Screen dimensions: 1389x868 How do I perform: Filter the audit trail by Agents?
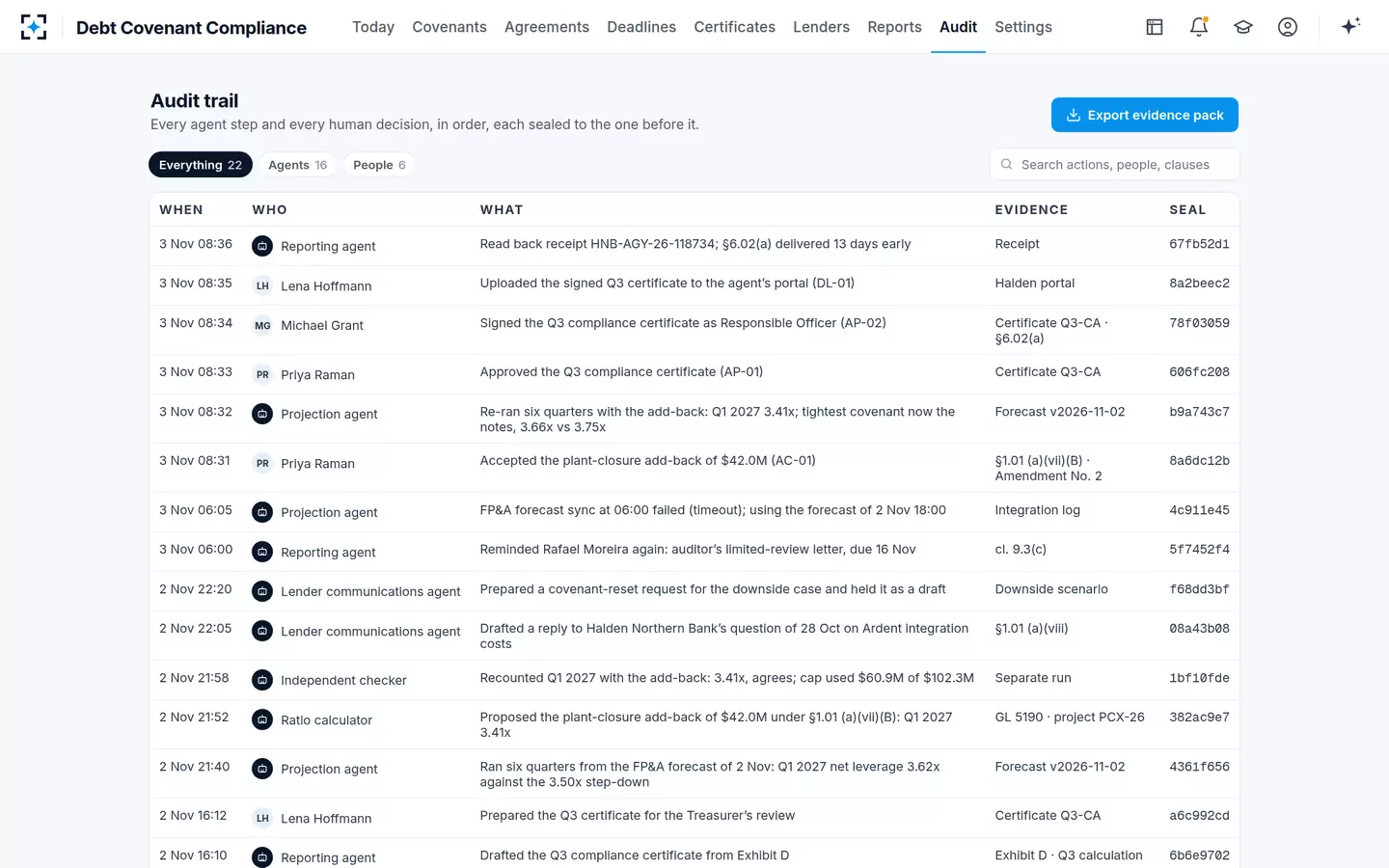[x=298, y=165]
